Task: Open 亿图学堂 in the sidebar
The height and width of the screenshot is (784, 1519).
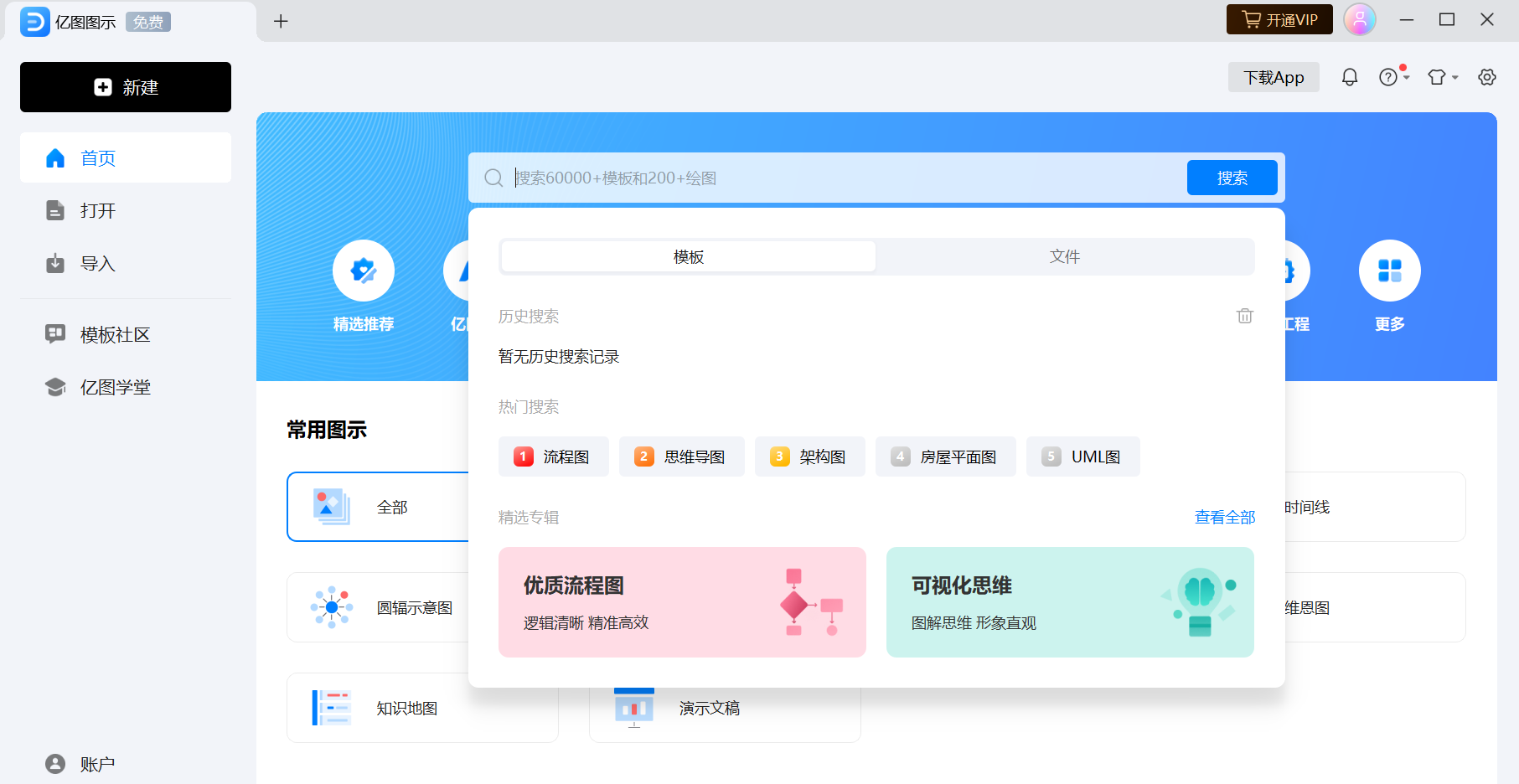Action: 115,387
